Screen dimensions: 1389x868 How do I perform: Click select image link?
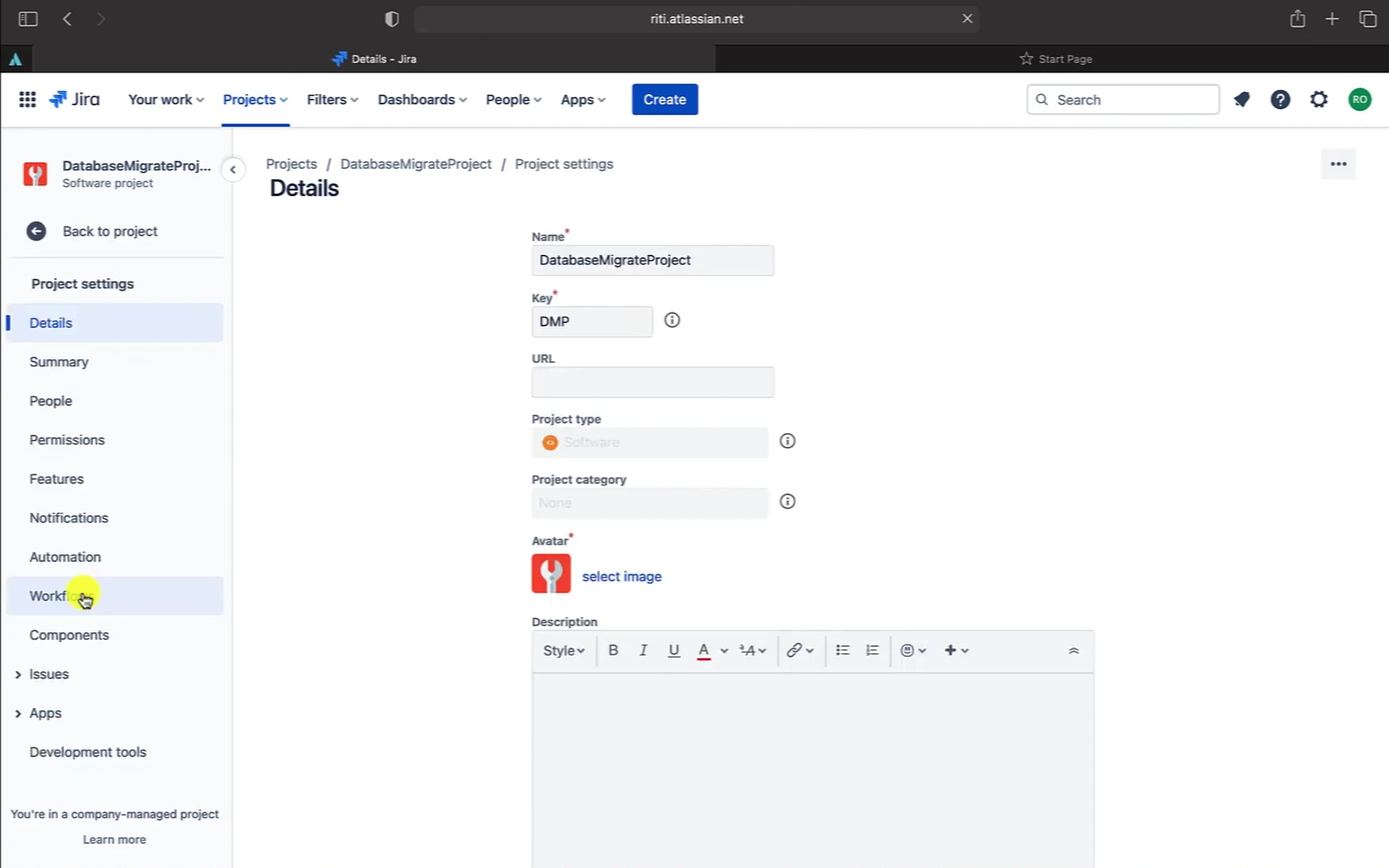tap(622, 577)
